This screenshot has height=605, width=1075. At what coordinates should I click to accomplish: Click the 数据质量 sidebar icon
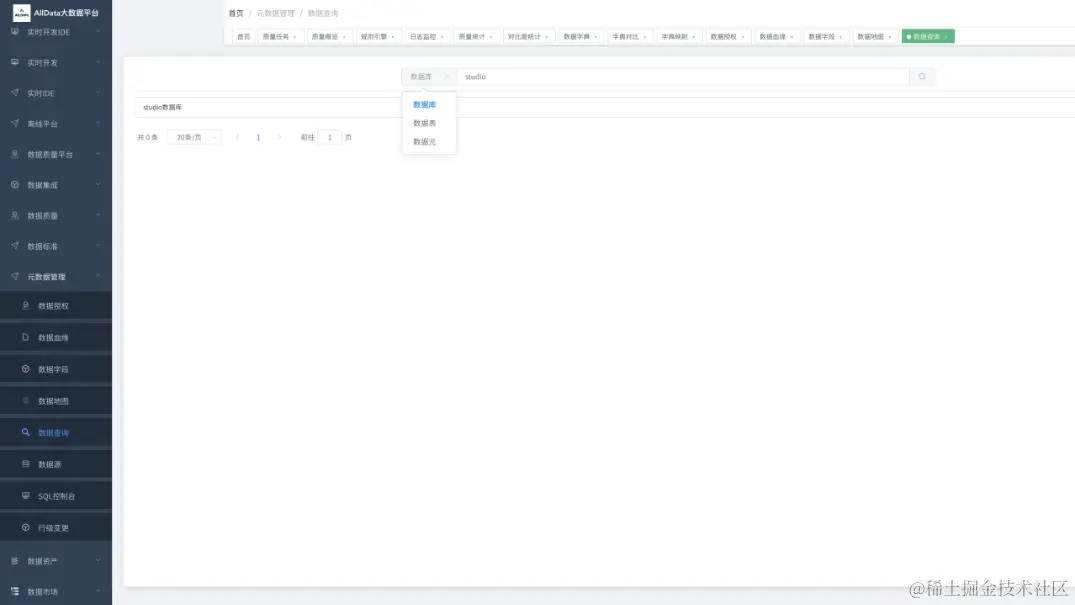coord(15,215)
